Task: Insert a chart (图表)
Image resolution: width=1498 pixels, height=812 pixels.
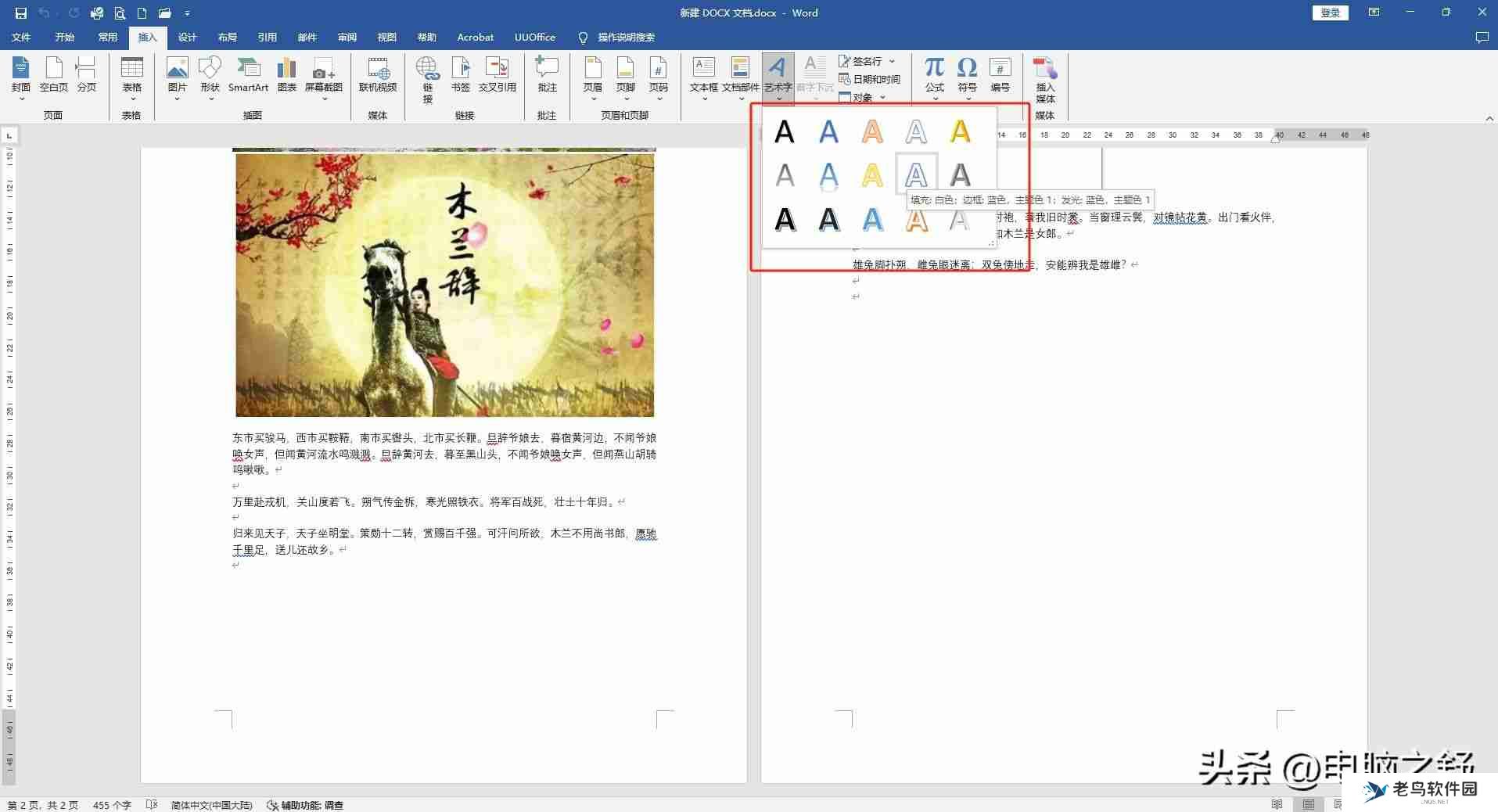Action: 287,75
